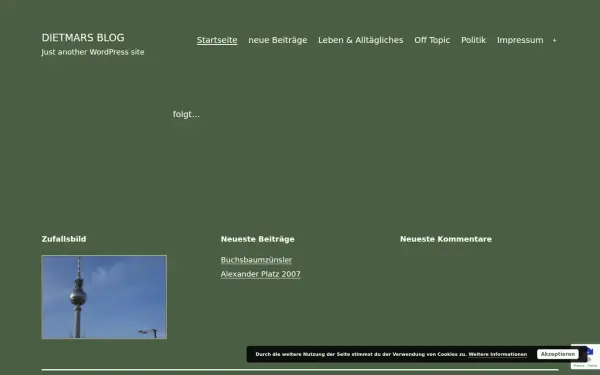Click the Neueste Beiträge widget heading
This screenshot has height=375, width=600.
(x=258, y=239)
